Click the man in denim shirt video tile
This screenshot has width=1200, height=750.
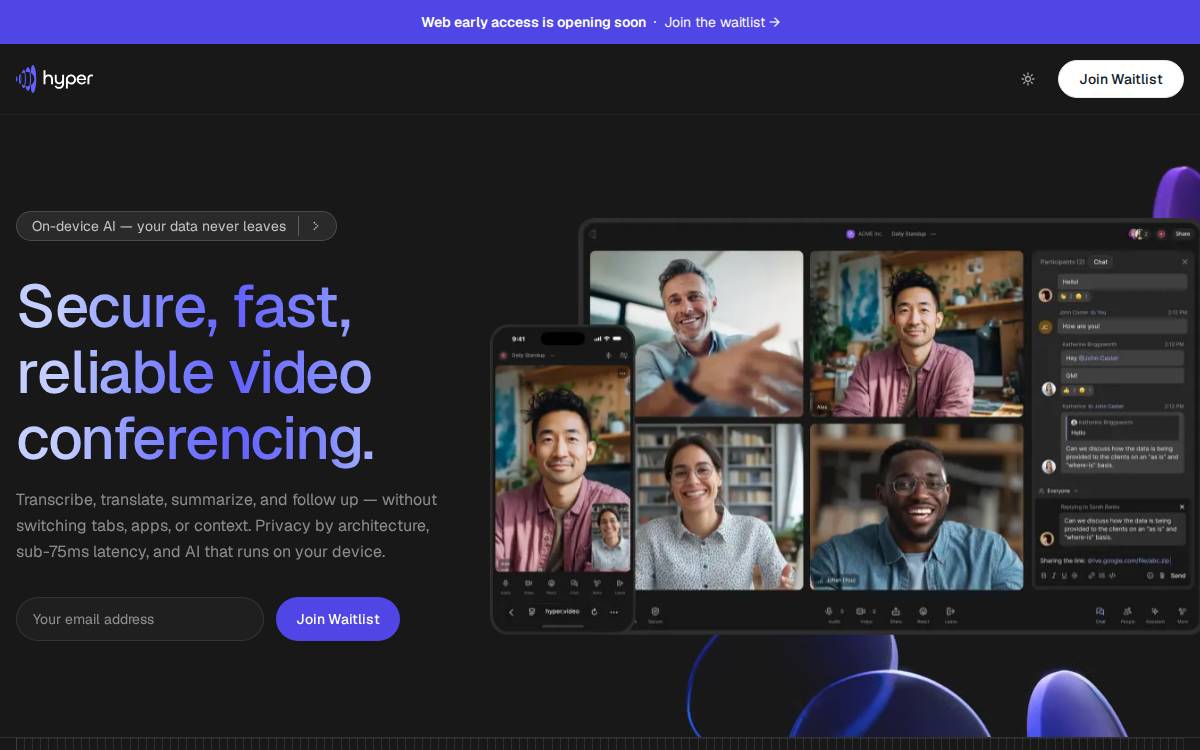point(917,506)
